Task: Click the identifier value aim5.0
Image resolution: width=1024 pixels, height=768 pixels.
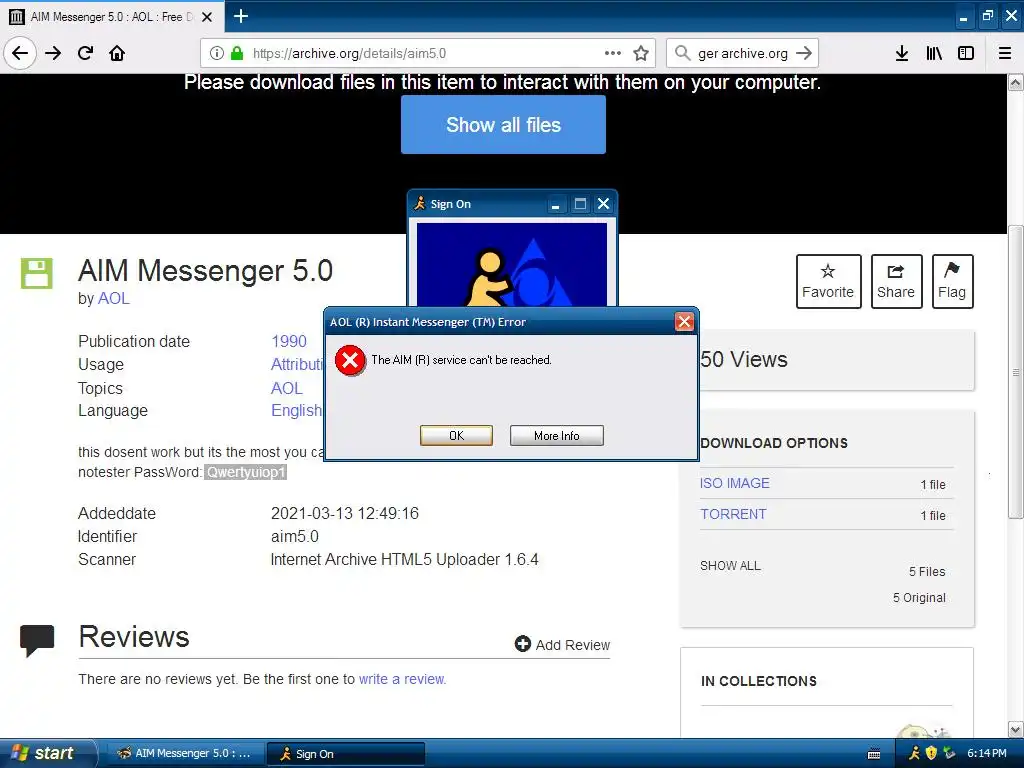Action: [295, 536]
